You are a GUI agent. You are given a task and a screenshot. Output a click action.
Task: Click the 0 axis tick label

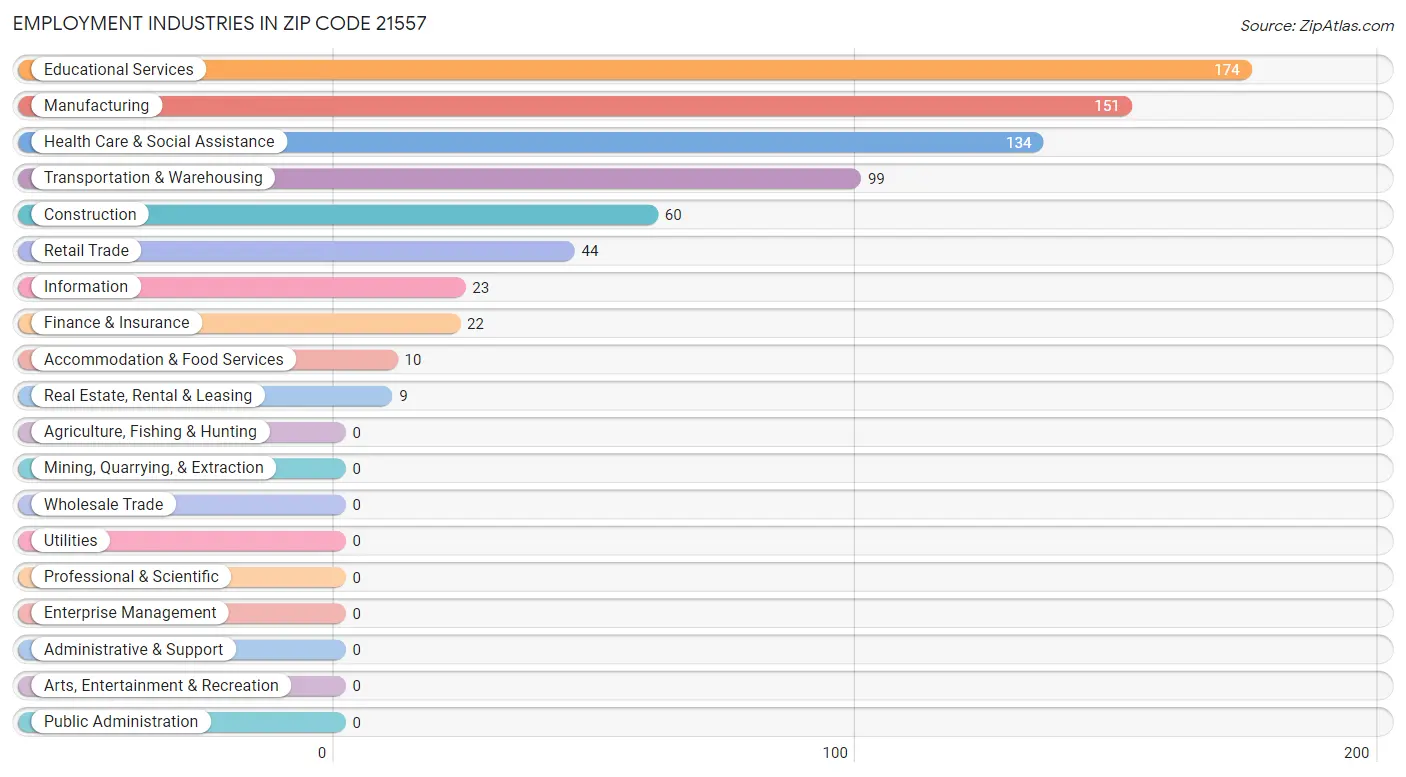[x=322, y=753]
